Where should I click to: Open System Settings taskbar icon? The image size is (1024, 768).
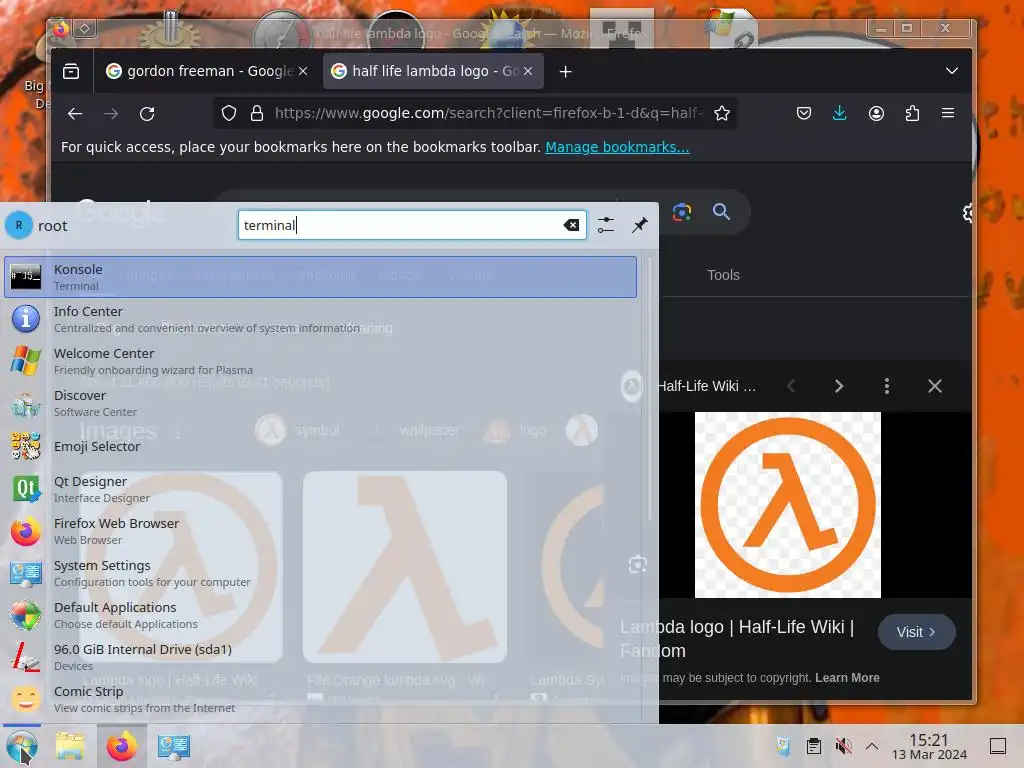point(173,746)
